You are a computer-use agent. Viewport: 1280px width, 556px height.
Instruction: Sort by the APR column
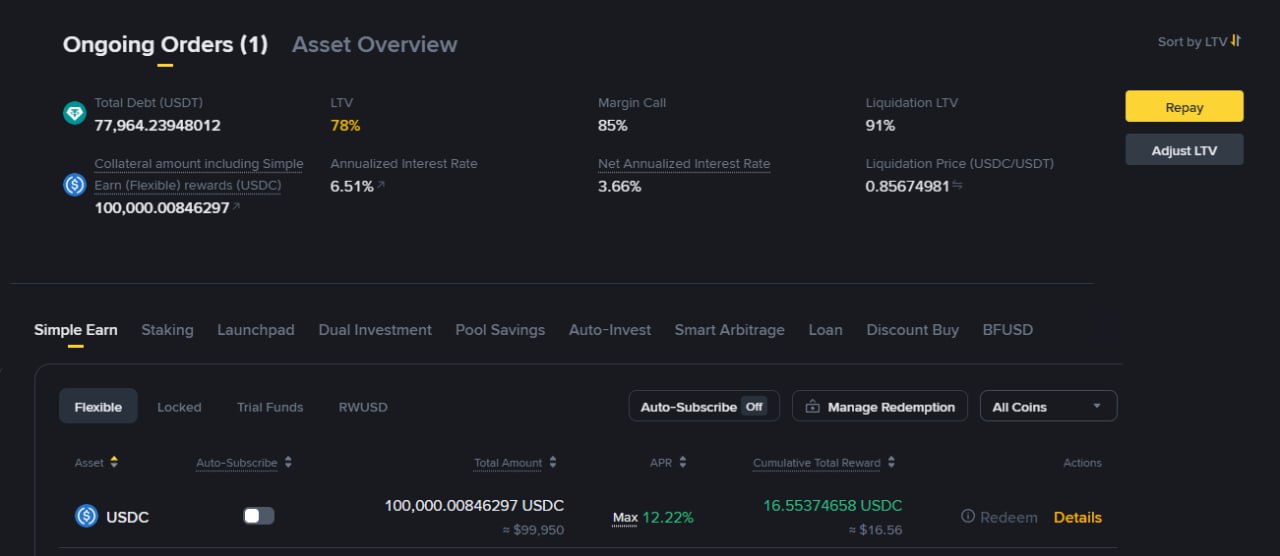click(x=668, y=463)
